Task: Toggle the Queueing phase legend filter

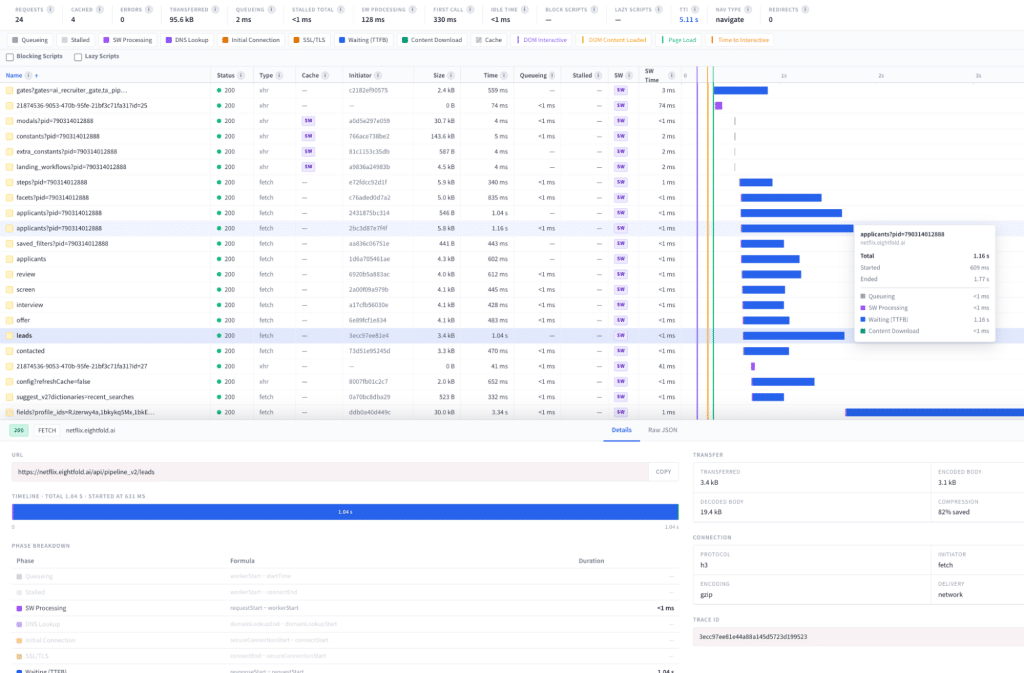Action: click(x=29, y=40)
